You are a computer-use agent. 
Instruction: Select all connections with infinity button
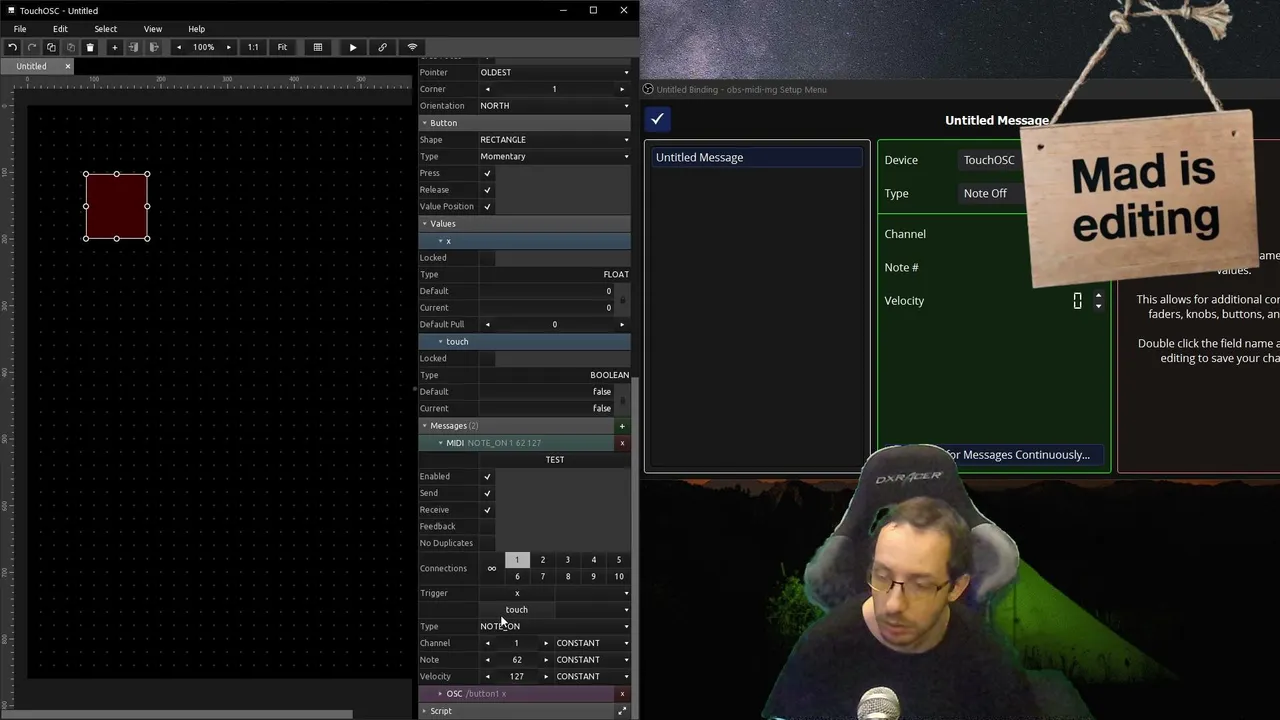click(x=491, y=568)
